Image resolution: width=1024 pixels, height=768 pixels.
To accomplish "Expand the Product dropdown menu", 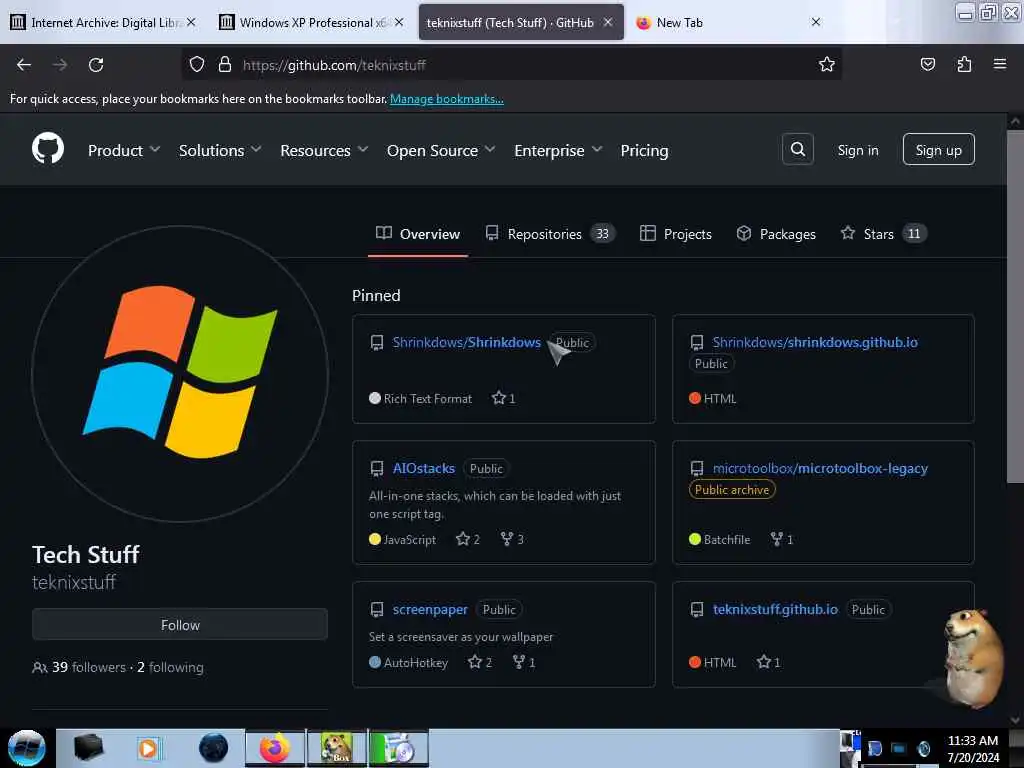I will (124, 151).
